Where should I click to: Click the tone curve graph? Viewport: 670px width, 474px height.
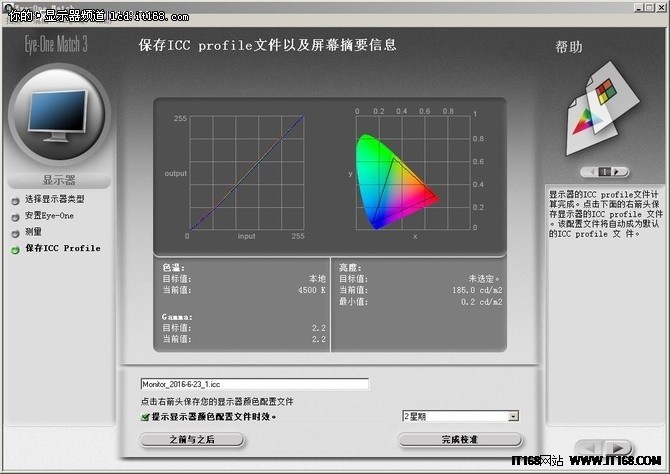click(x=247, y=173)
